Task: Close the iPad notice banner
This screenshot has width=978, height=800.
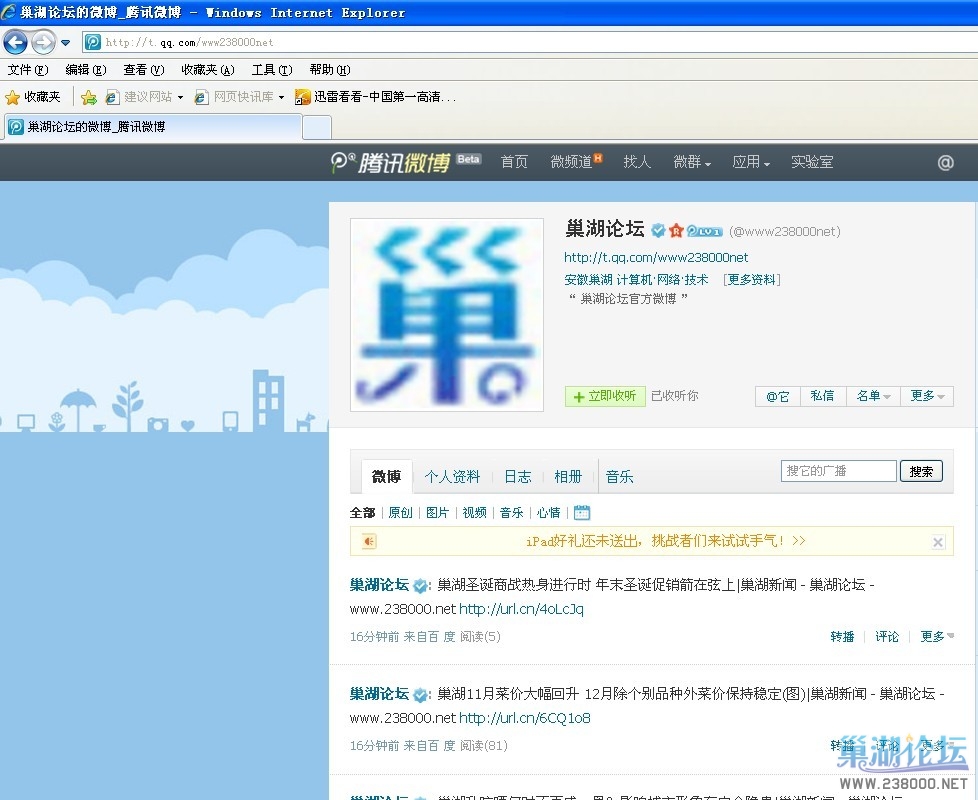Action: [x=937, y=542]
